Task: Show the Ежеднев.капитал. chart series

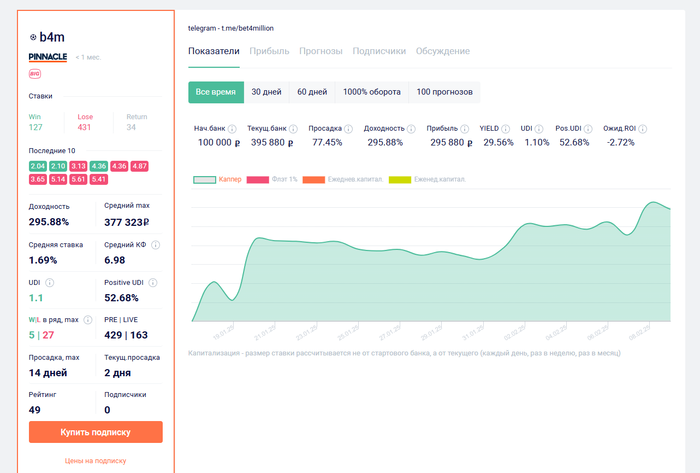Action: coord(333,180)
